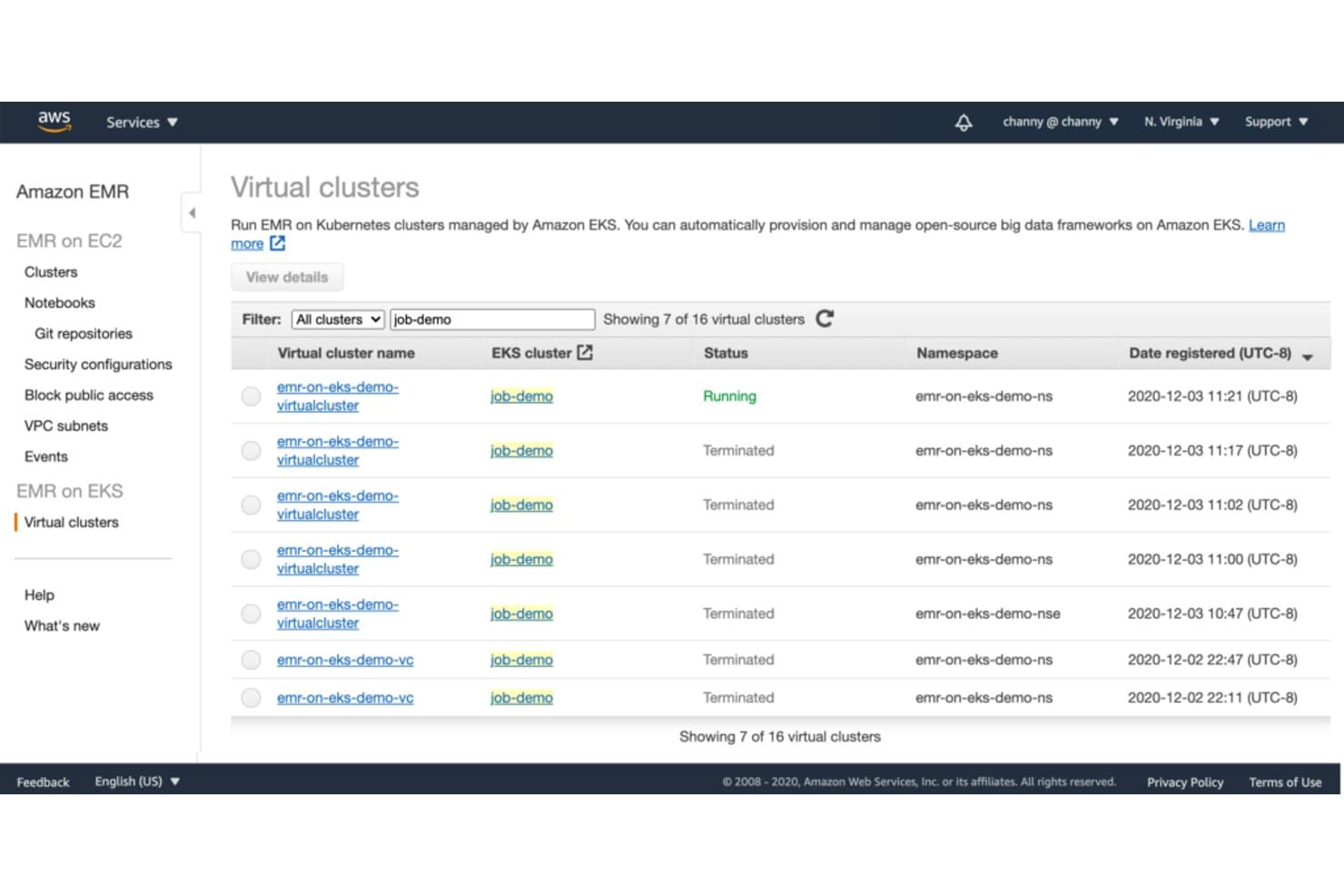1344x896 pixels.
Task: Open the notifications bell icon
Action: click(x=964, y=123)
